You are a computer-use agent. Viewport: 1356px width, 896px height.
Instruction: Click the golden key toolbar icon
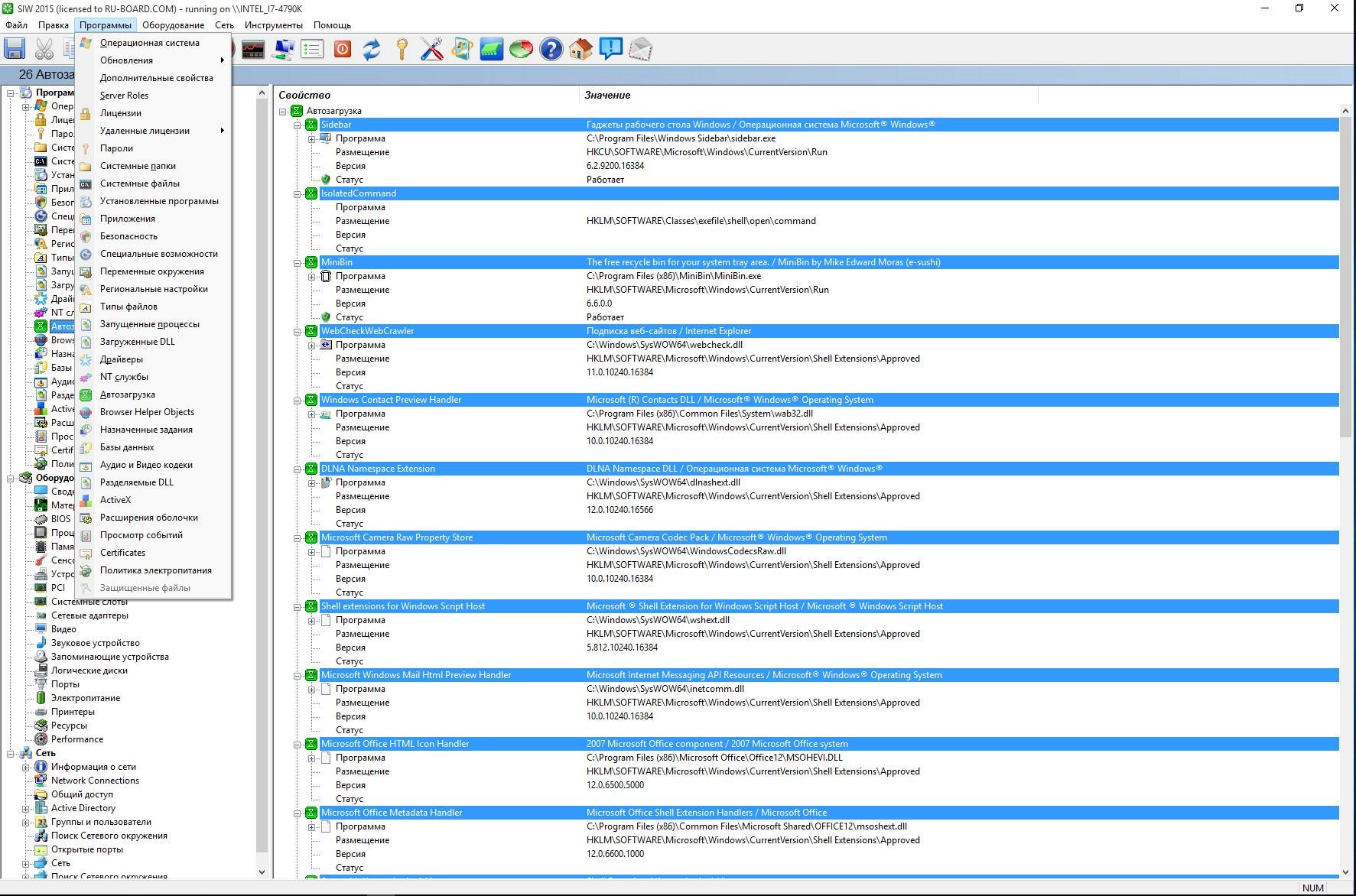click(x=402, y=50)
